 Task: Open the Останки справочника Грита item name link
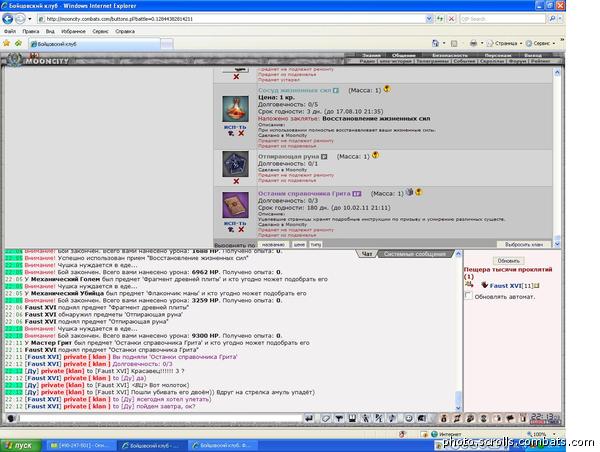[304, 194]
